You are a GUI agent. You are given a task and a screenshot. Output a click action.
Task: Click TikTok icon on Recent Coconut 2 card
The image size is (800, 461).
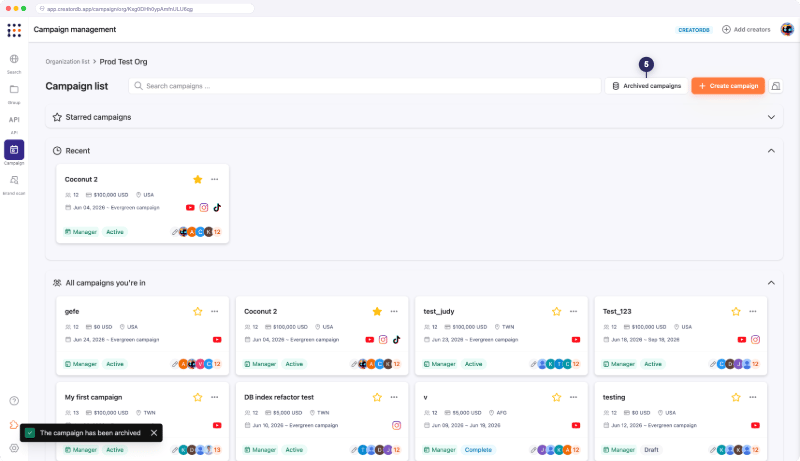[217, 208]
